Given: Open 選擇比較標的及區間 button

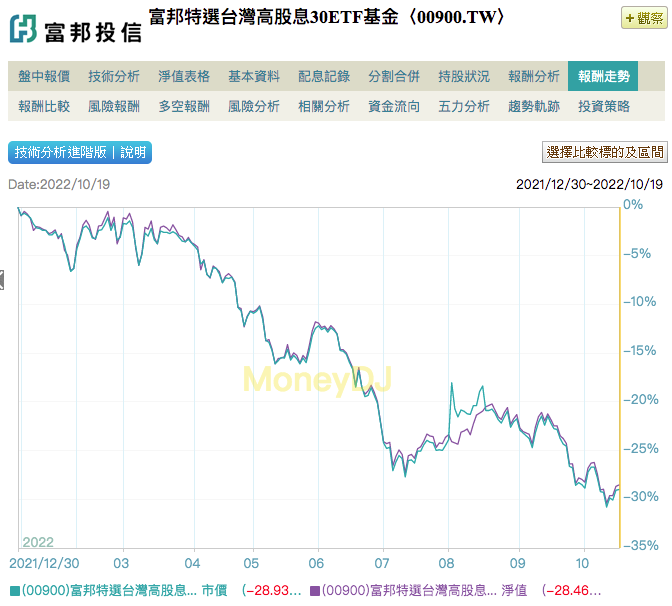Looking at the screenshot, I should (605, 152).
